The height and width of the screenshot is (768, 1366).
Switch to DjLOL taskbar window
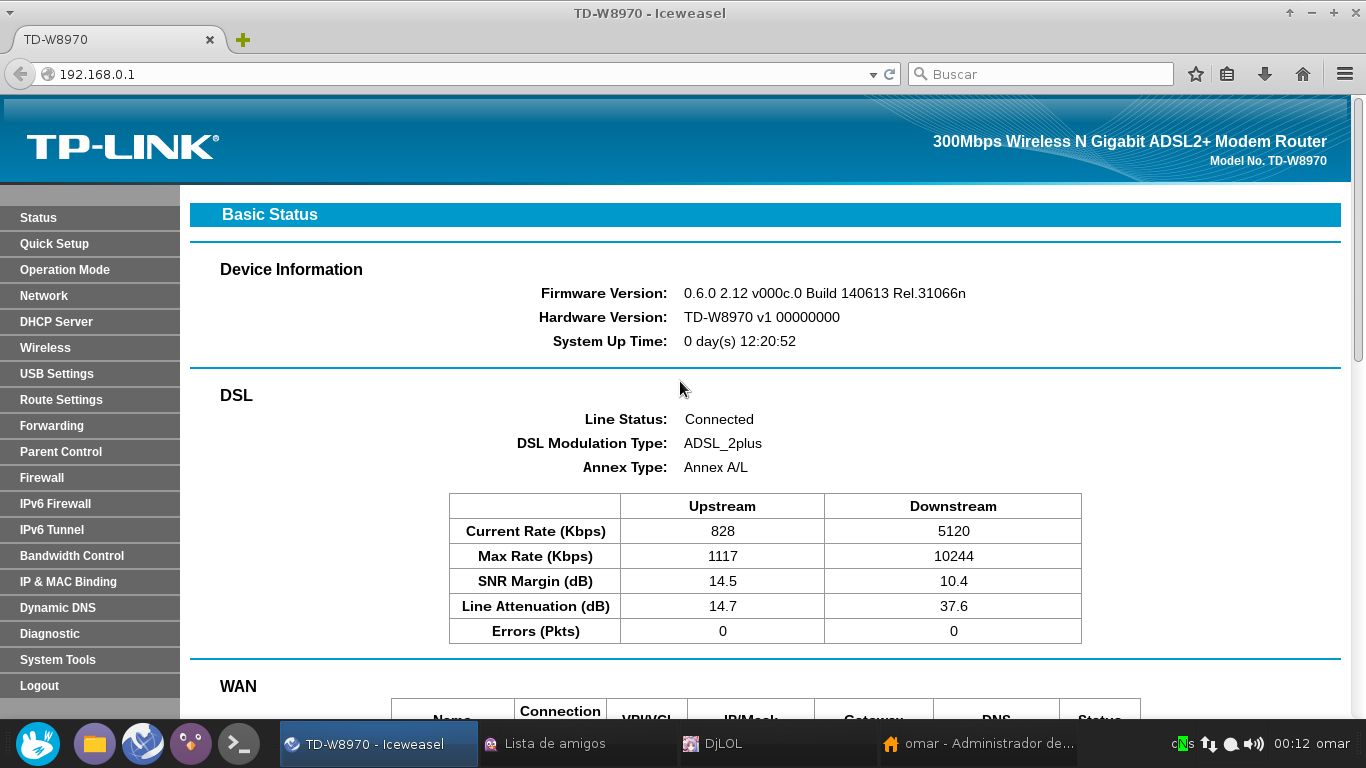tap(778, 744)
